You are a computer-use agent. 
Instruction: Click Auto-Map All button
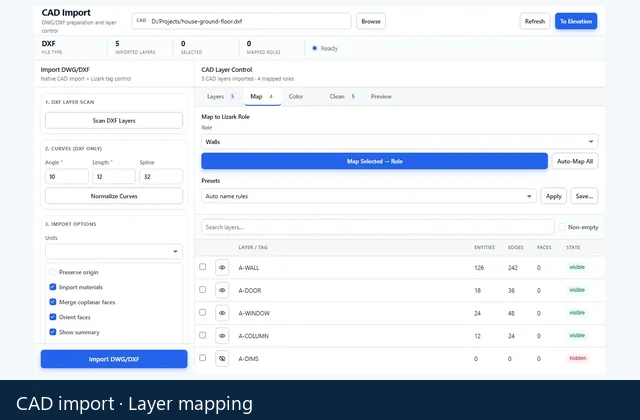[575, 161]
